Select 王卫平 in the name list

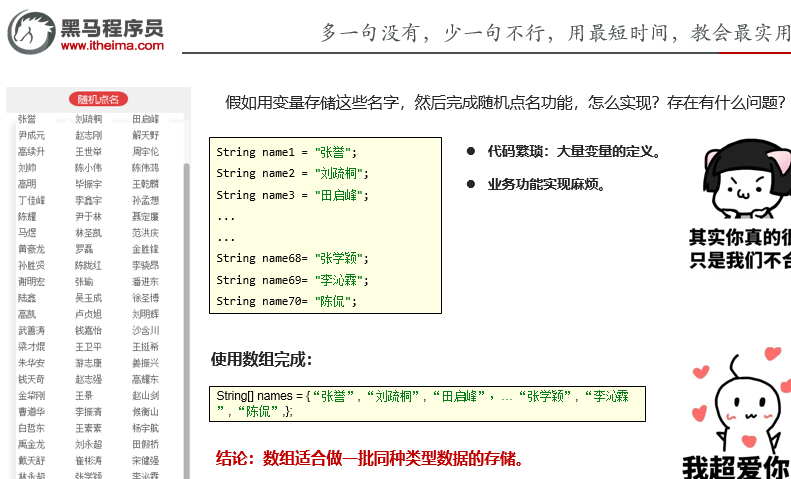[x=88, y=346]
